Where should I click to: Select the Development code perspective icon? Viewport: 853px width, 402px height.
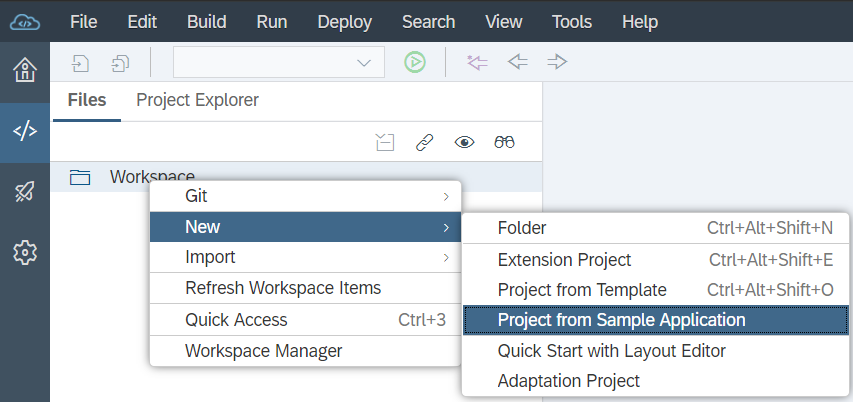pyautogui.click(x=25, y=132)
